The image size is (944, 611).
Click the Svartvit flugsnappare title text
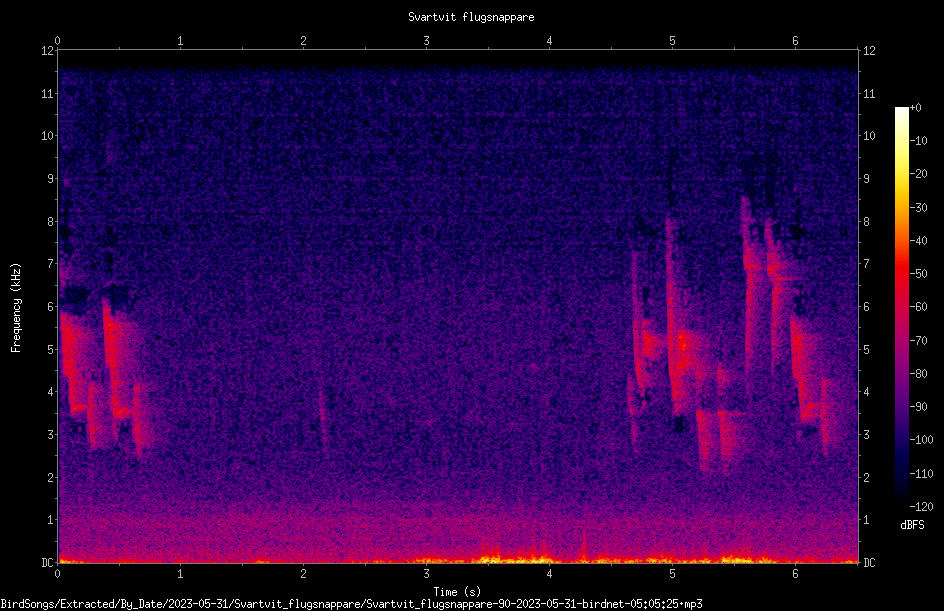click(471, 17)
